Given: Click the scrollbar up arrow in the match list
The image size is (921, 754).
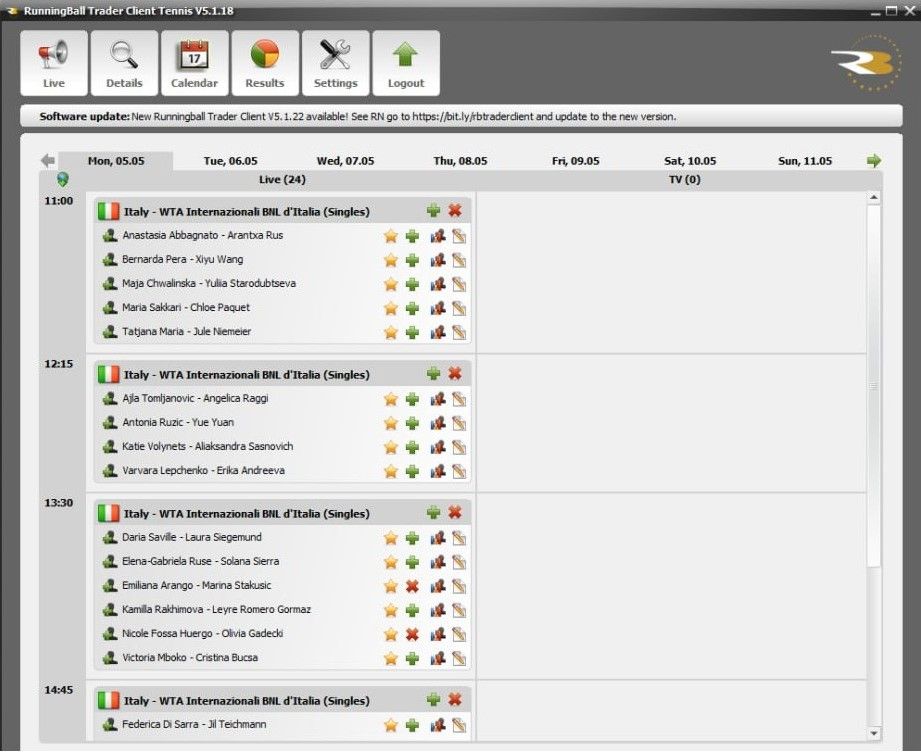Looking at the screenshot, I should click(873, 198).
